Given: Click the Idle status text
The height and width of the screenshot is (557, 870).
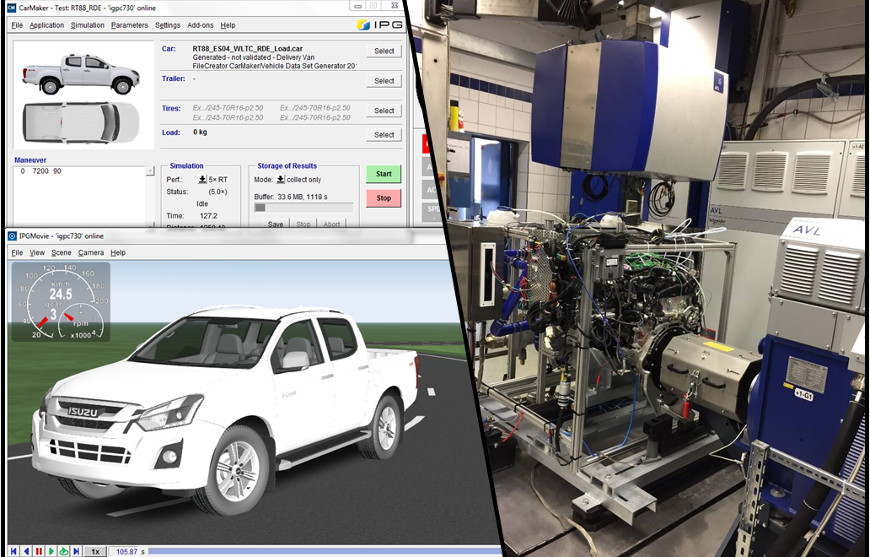Looking at the screenshot, I should click(202, 204).
